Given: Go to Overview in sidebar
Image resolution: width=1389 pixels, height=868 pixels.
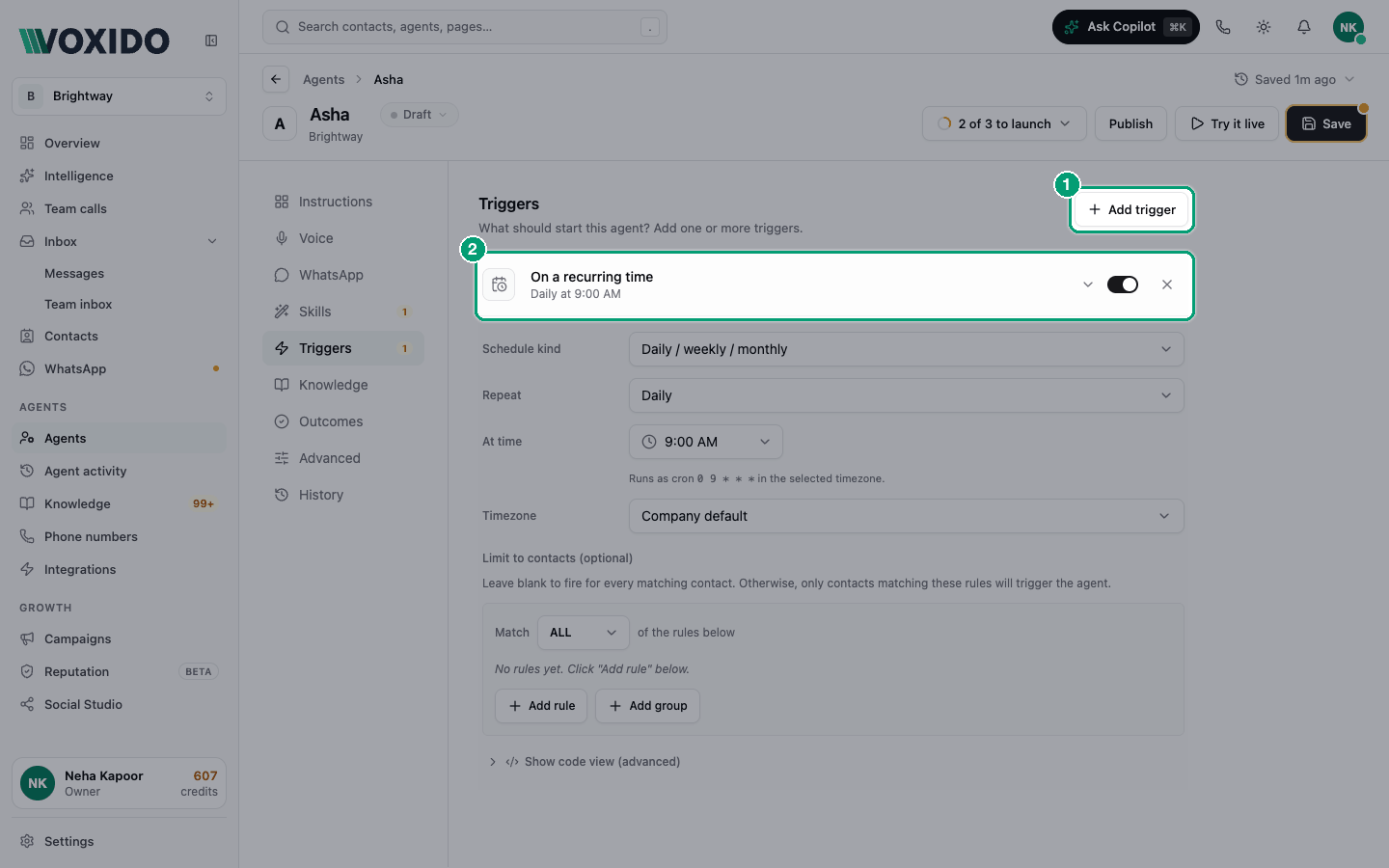Looking at the screenshot, I should (x=120, y=143).
